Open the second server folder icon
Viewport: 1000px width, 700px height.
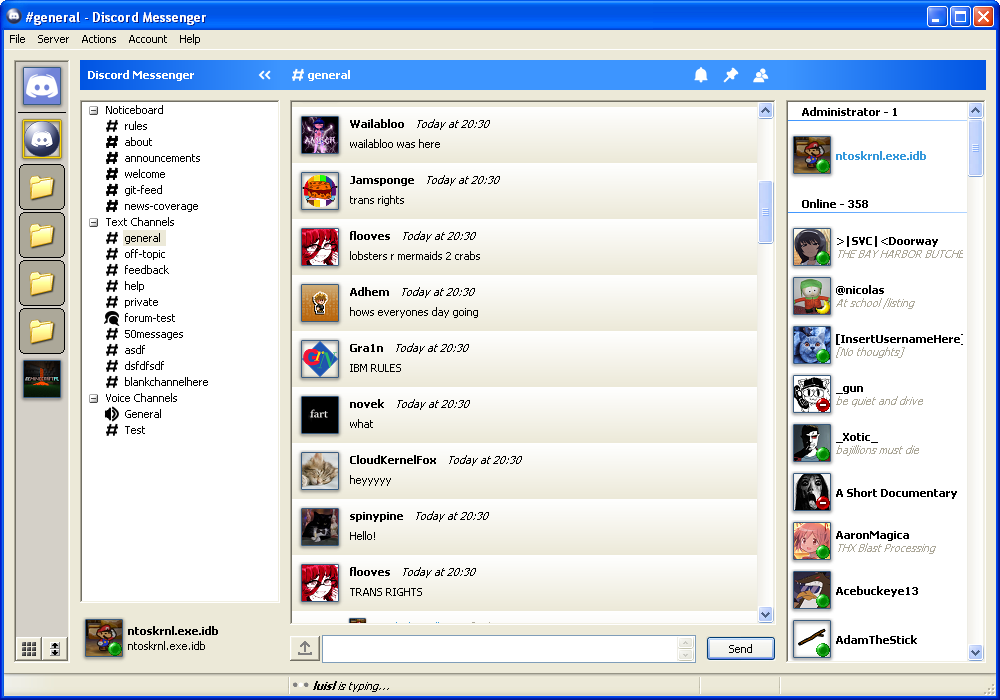[x=42, y=235]
